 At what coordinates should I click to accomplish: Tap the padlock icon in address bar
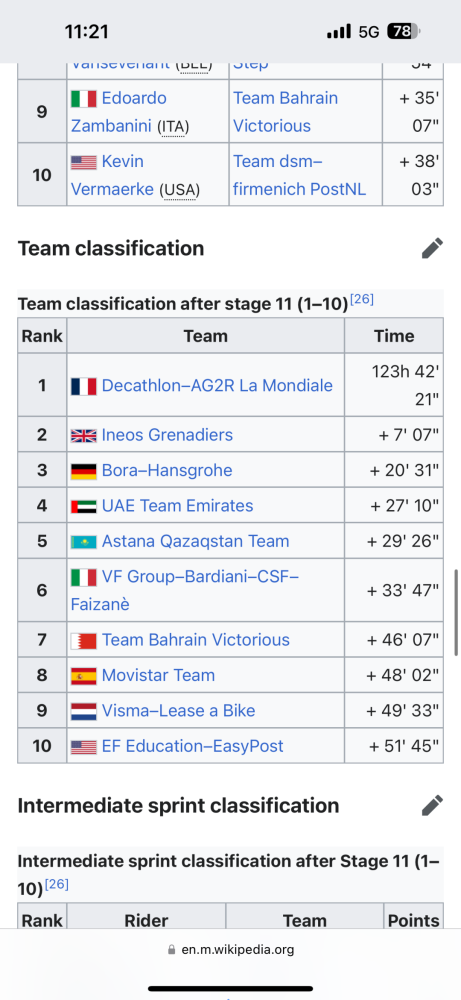point(172,950)
